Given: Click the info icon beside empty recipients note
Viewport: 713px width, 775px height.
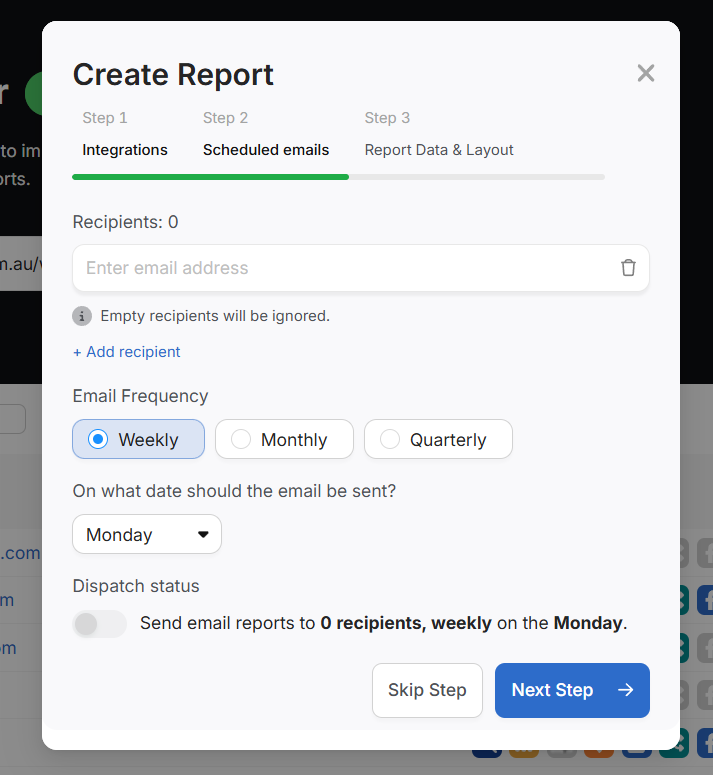Looking at the screenshot, I should coord(82,316).
